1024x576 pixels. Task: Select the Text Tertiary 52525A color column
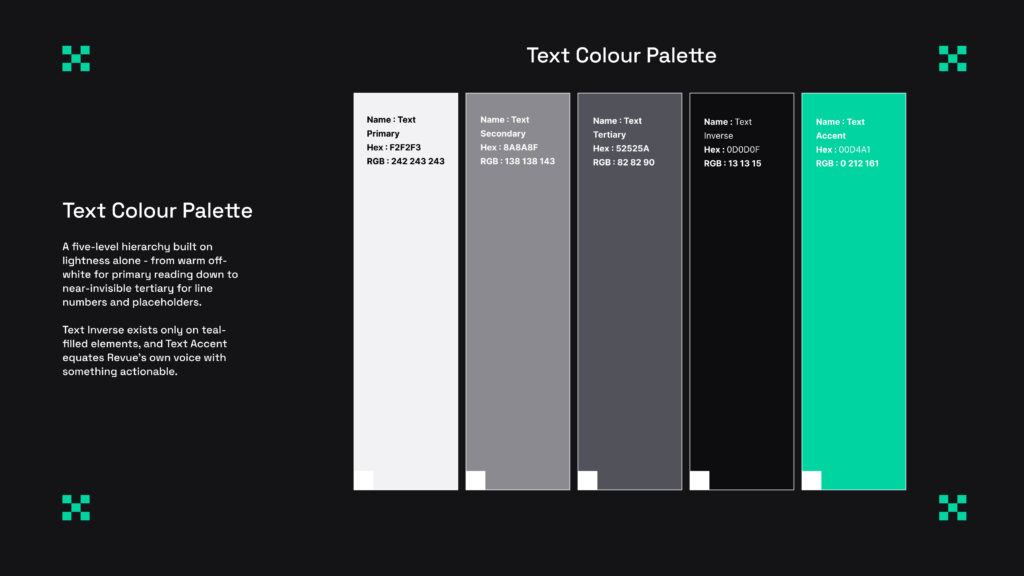[630, 291]
